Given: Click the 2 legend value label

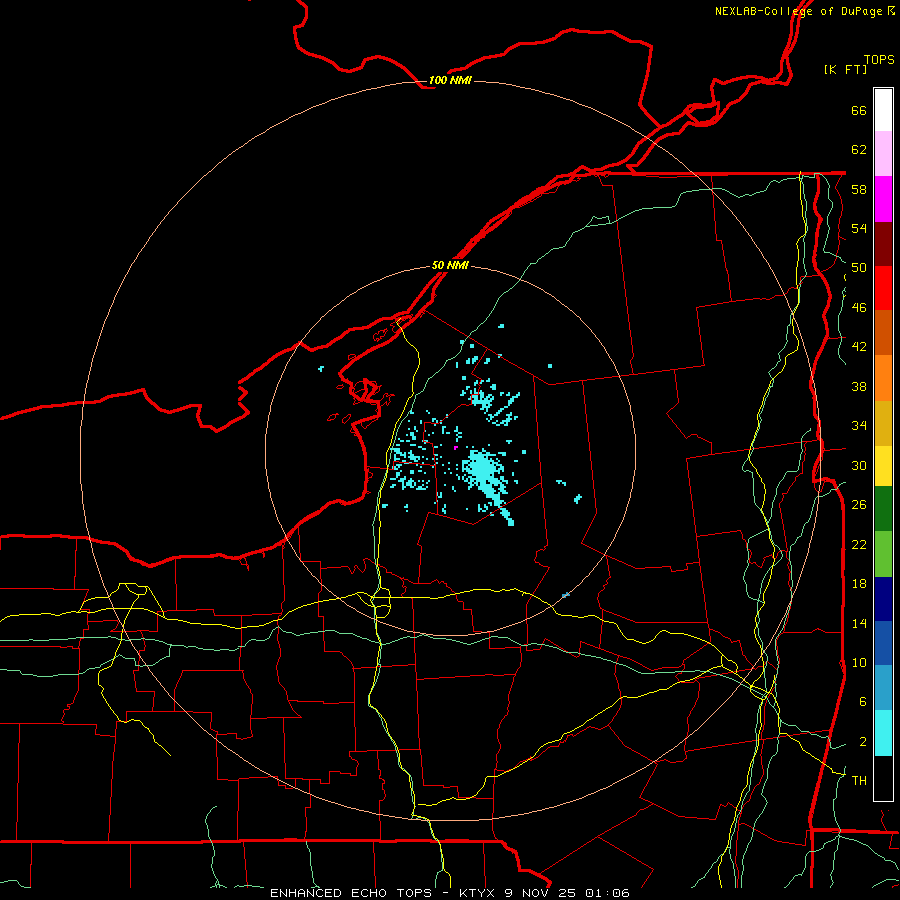Looking at the screenshot, I should point(863,742).
